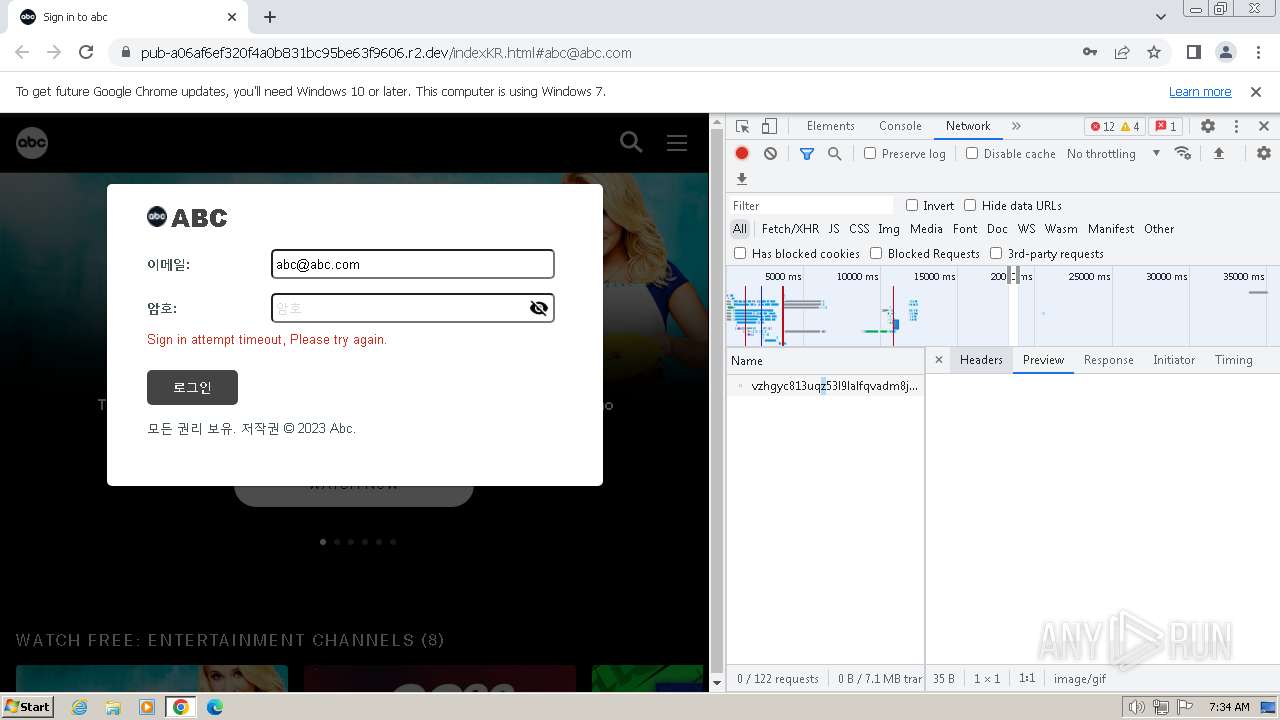Show the password with the eye toggle
Image resolution: width=1280 pixels, height=720 pixels.
pos(539,308)
